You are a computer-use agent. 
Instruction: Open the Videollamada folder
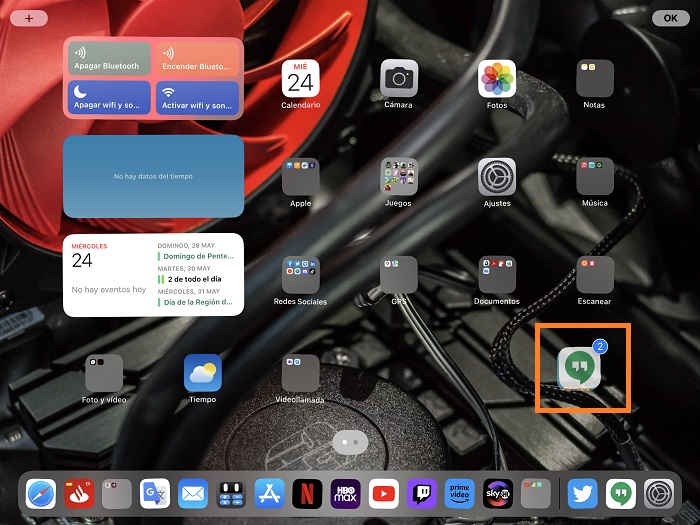pos(300,373)
